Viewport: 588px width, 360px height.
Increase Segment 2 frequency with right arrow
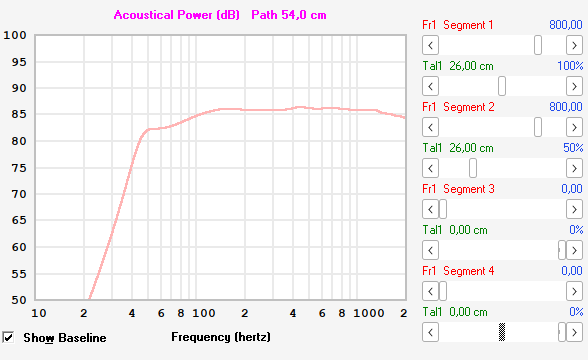tap(574, 127)
